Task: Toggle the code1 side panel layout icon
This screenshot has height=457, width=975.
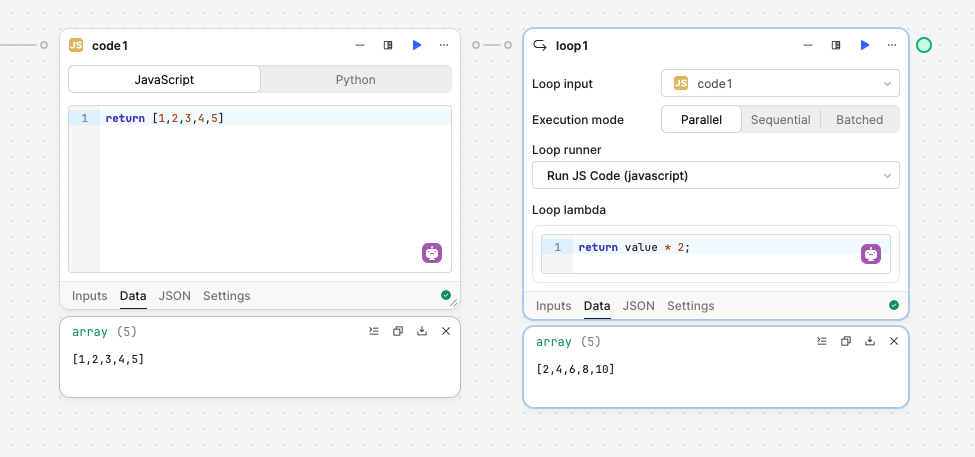Action: point(388,45)
